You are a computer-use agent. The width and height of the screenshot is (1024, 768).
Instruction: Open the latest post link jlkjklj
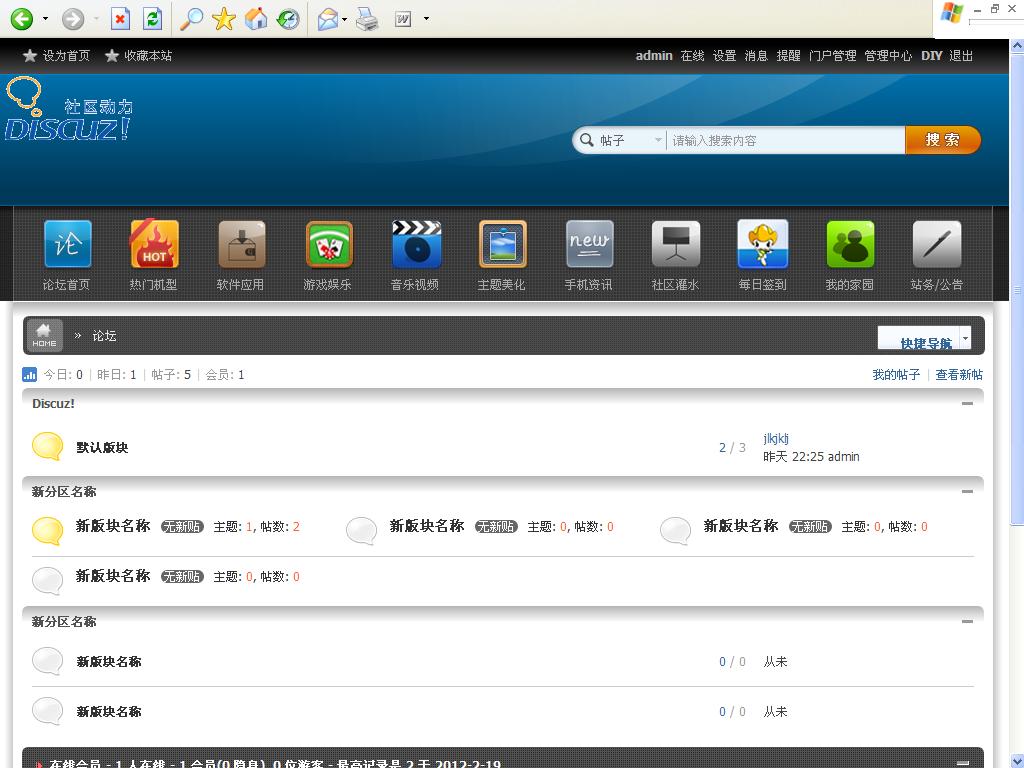click(x=776, y=438)
